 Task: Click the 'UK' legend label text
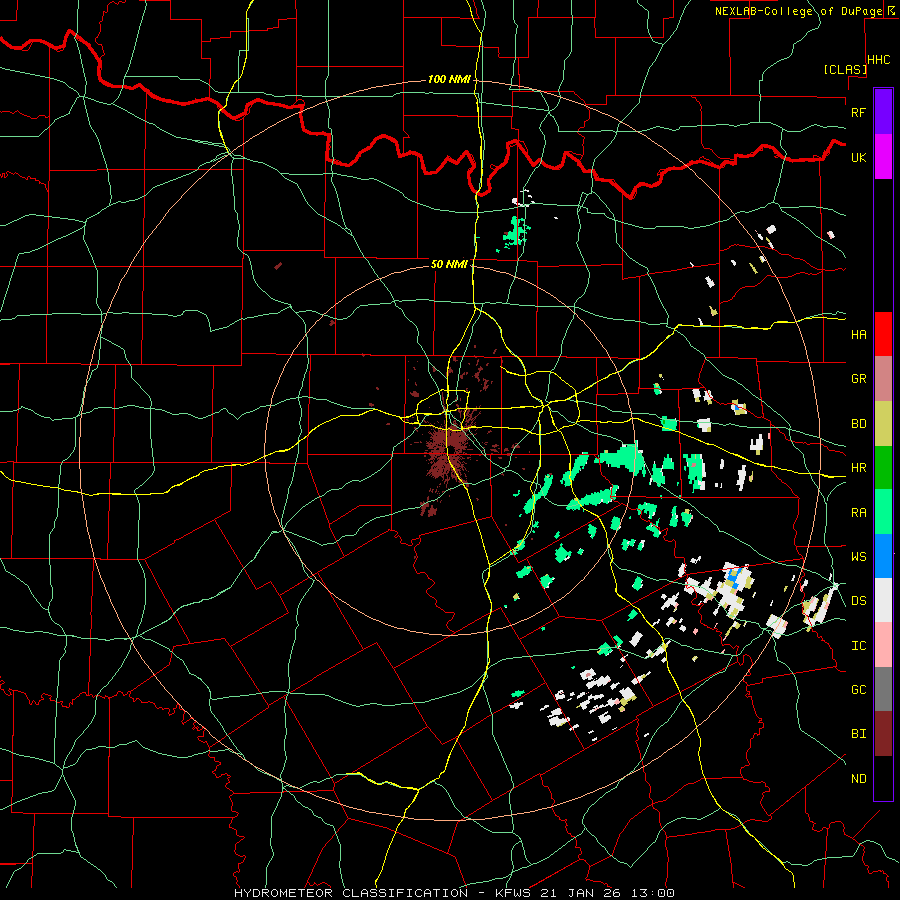[x=858, y=157]
